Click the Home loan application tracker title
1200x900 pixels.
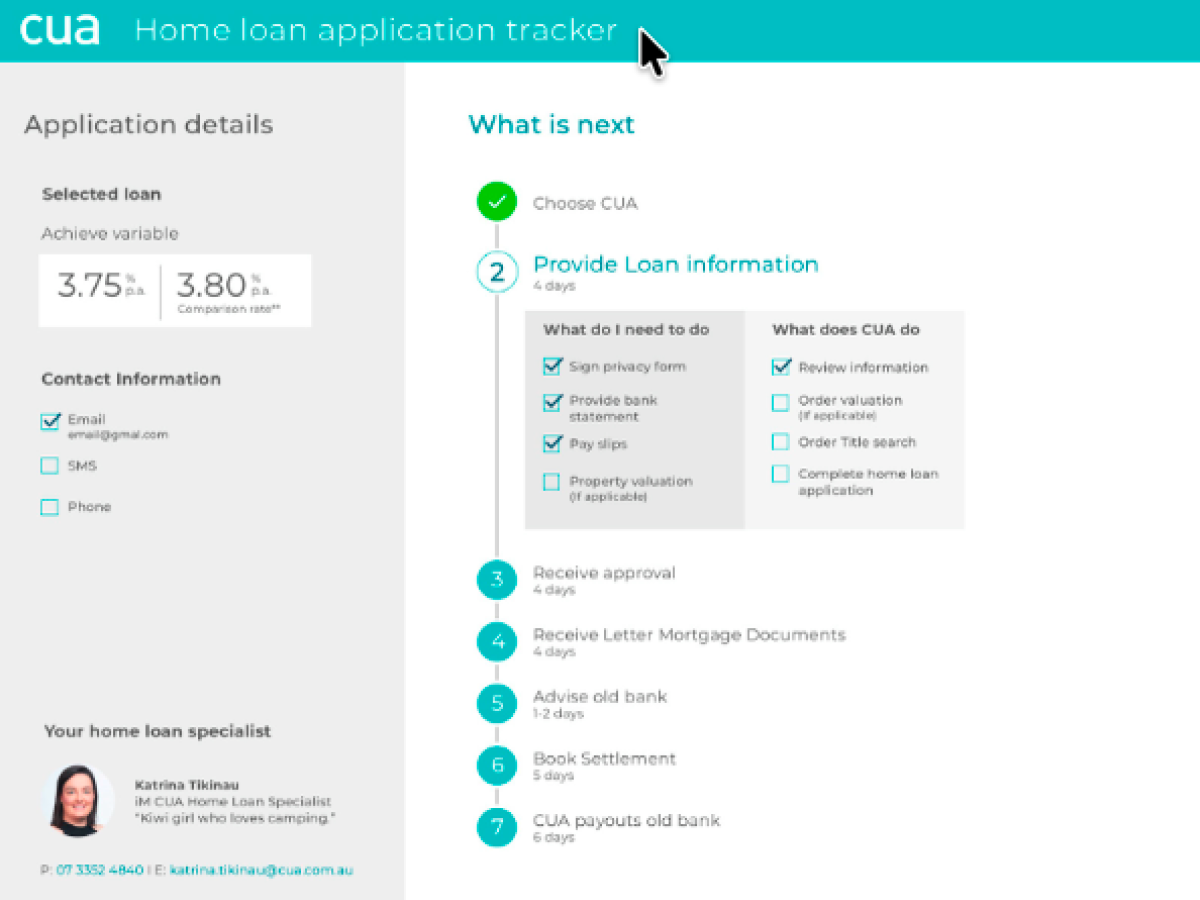[375, 30]
